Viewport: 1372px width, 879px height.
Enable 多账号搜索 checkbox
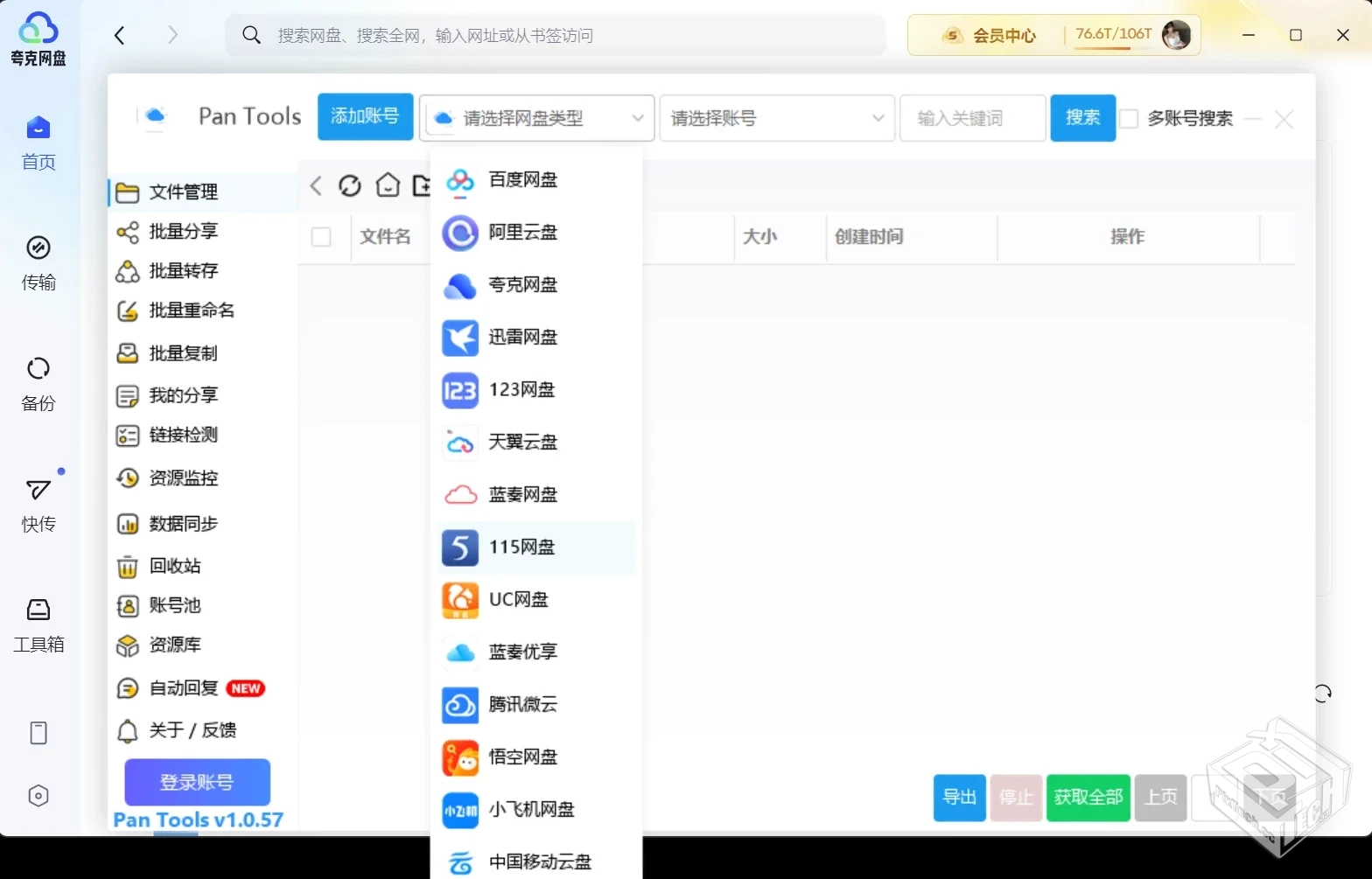click(x=1130, y=118)
